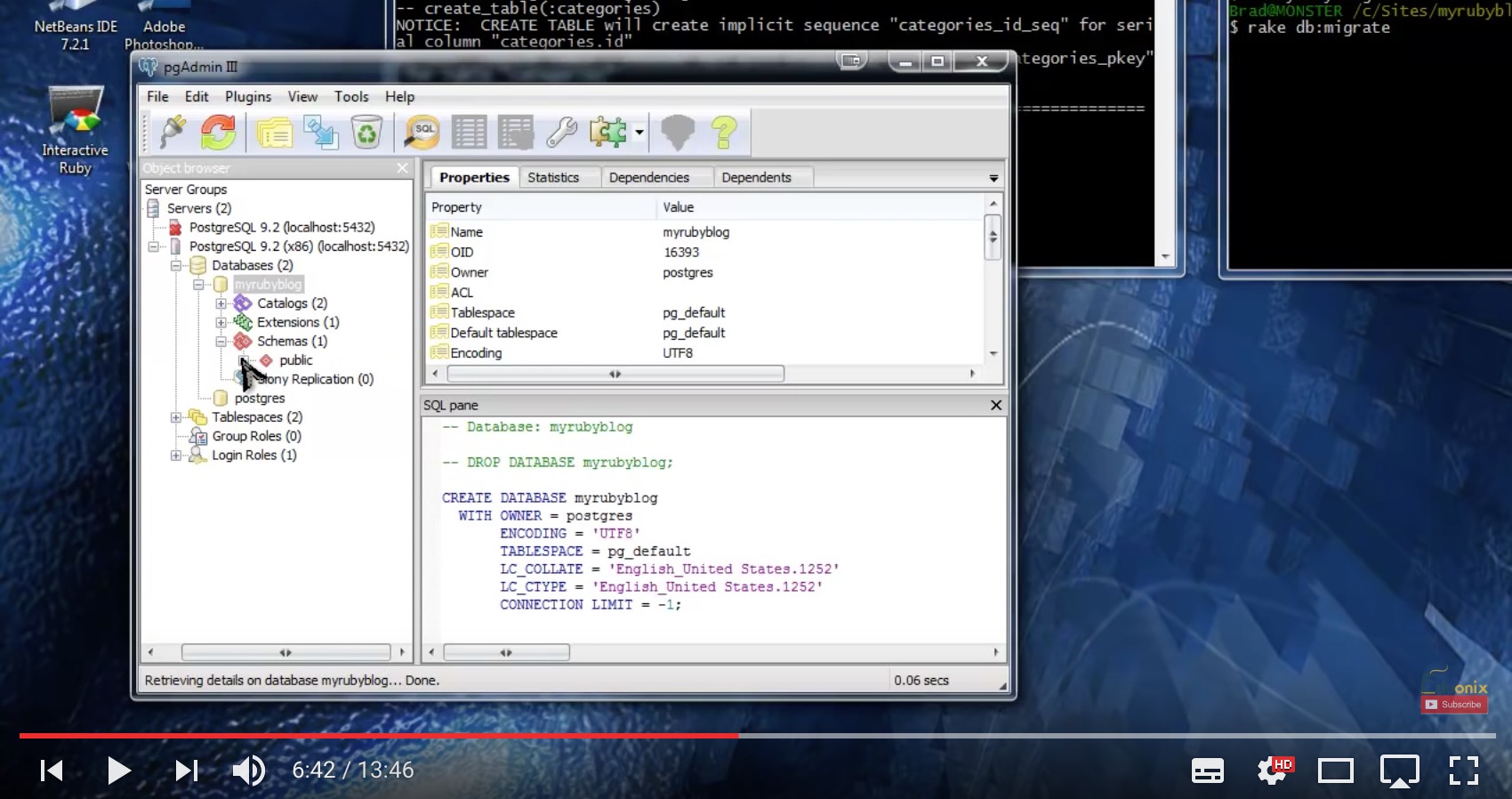Select Slony Replication (0) node
1512x799 pixels.
tap(314, 379)
